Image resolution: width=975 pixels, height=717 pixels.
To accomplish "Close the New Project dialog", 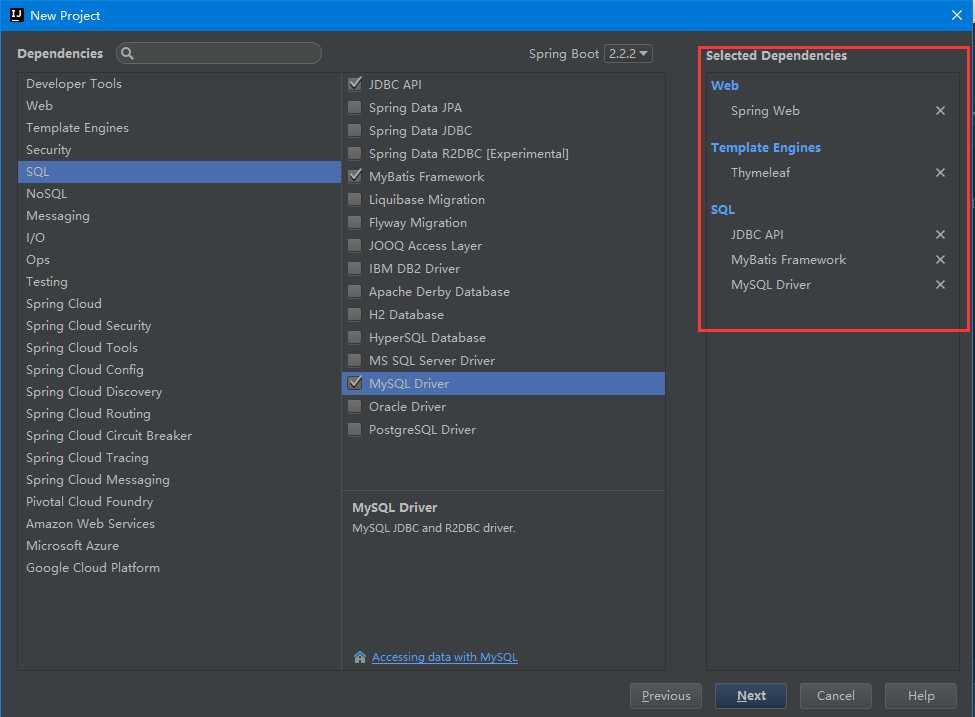I will coord(956,15).
